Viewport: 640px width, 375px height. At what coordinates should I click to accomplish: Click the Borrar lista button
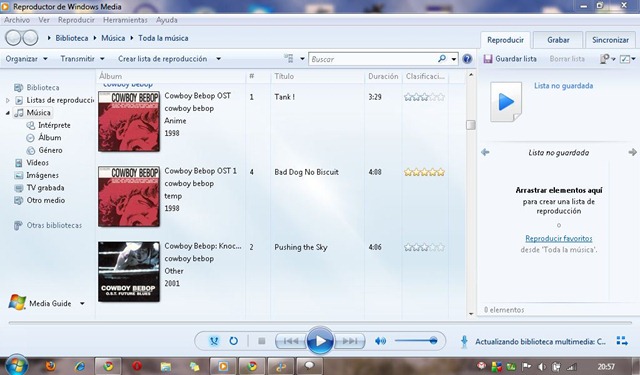567,59
